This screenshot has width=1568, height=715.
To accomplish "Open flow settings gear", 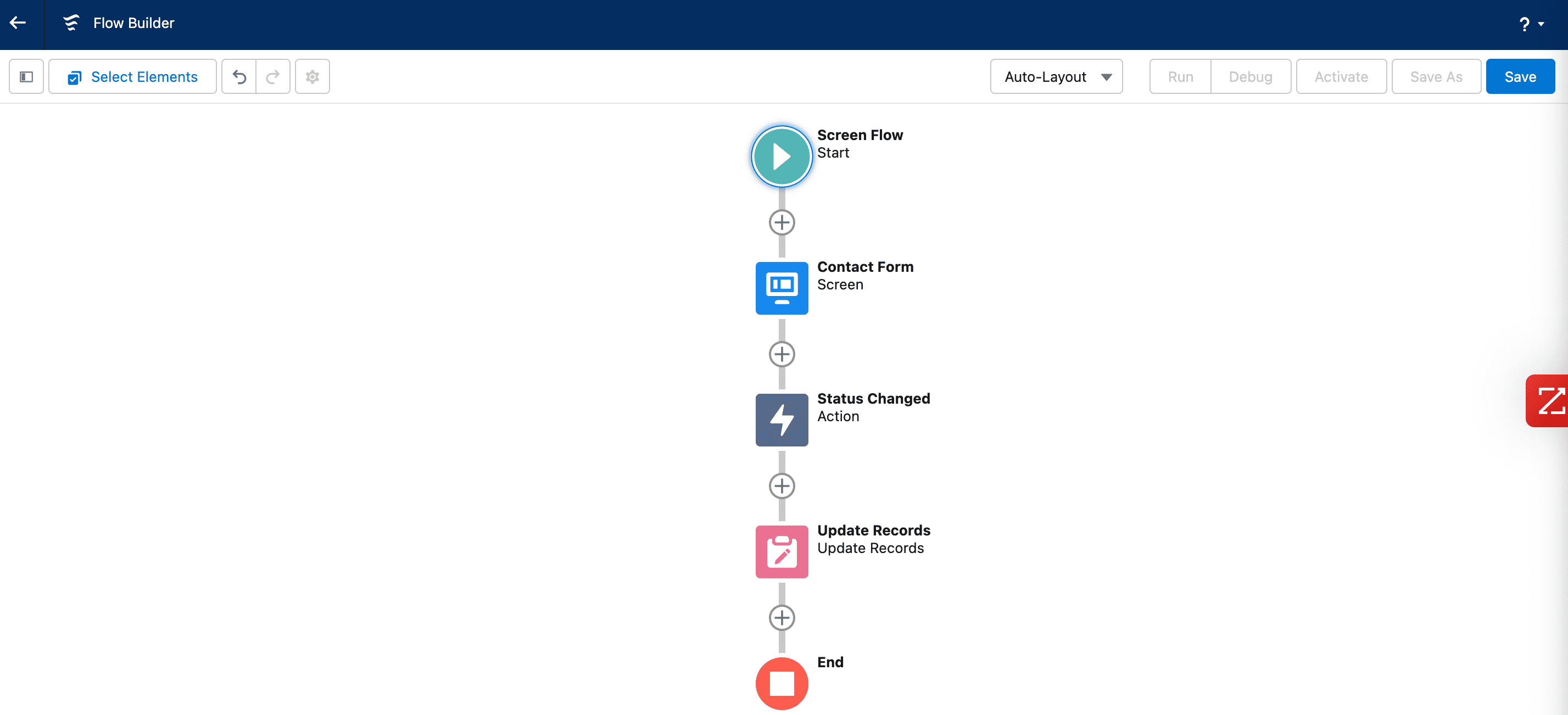I will pos(313,77).
